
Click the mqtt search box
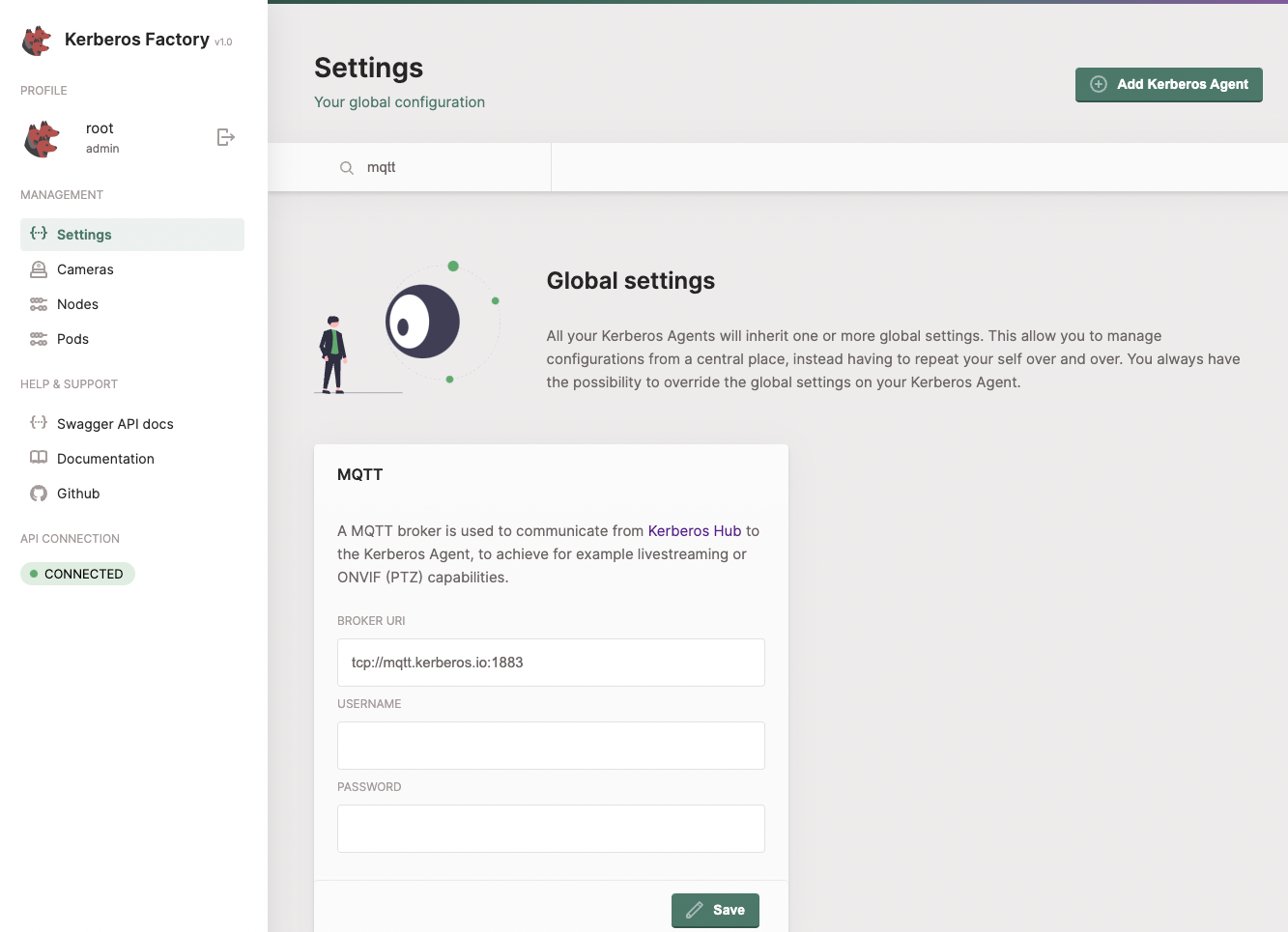(415, 167)
